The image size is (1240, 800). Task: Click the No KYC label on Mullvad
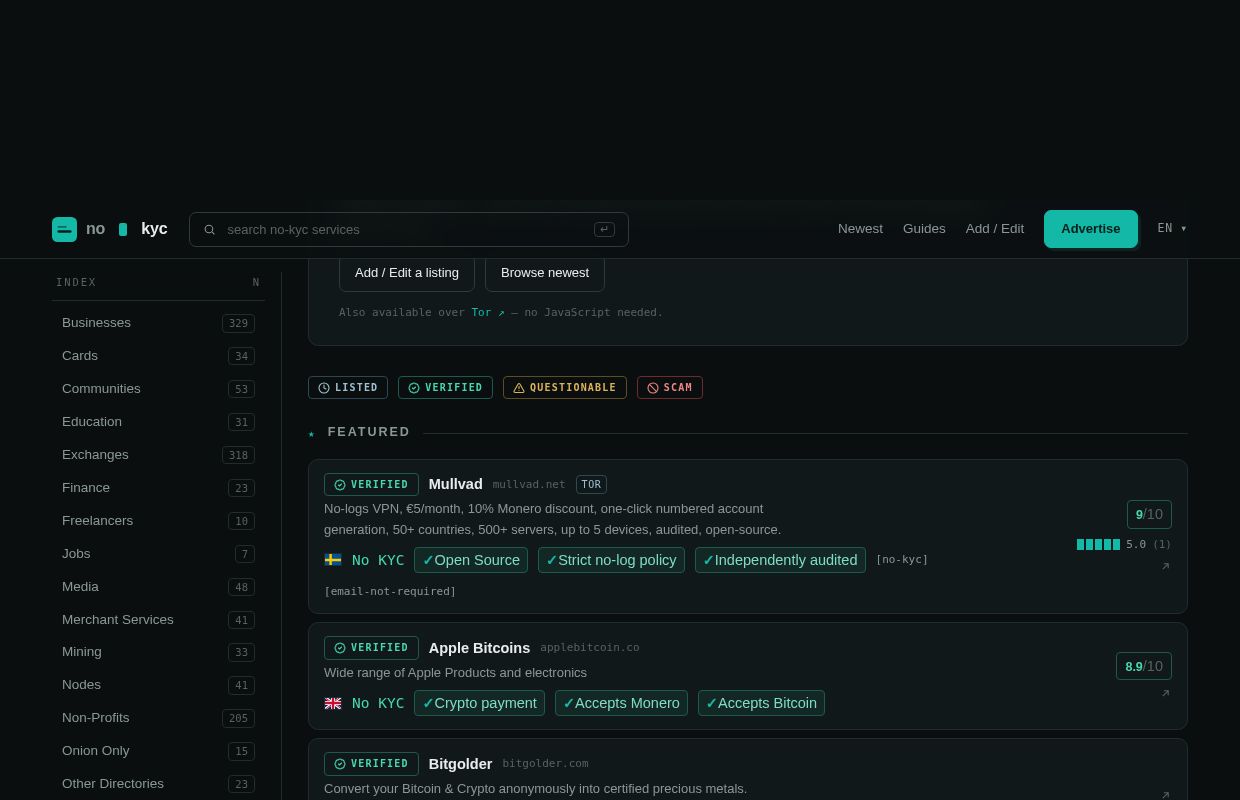click(x=378, y=560)
